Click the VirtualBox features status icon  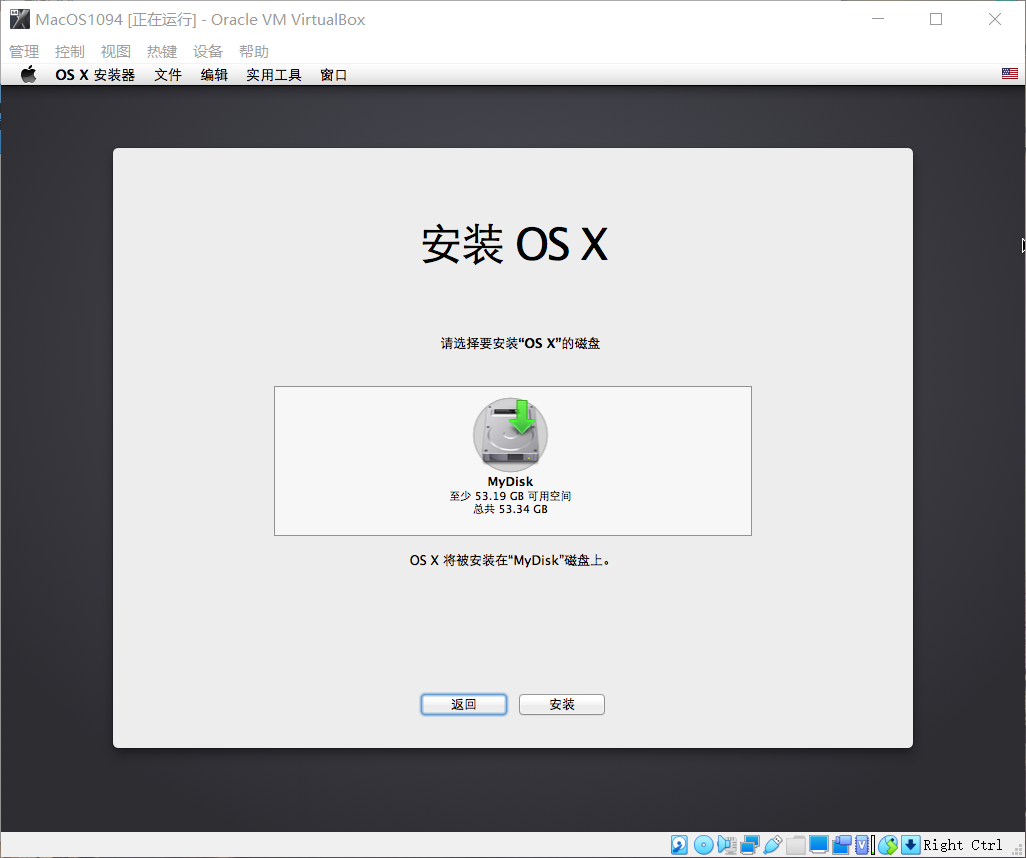click(x=862, y=844)
